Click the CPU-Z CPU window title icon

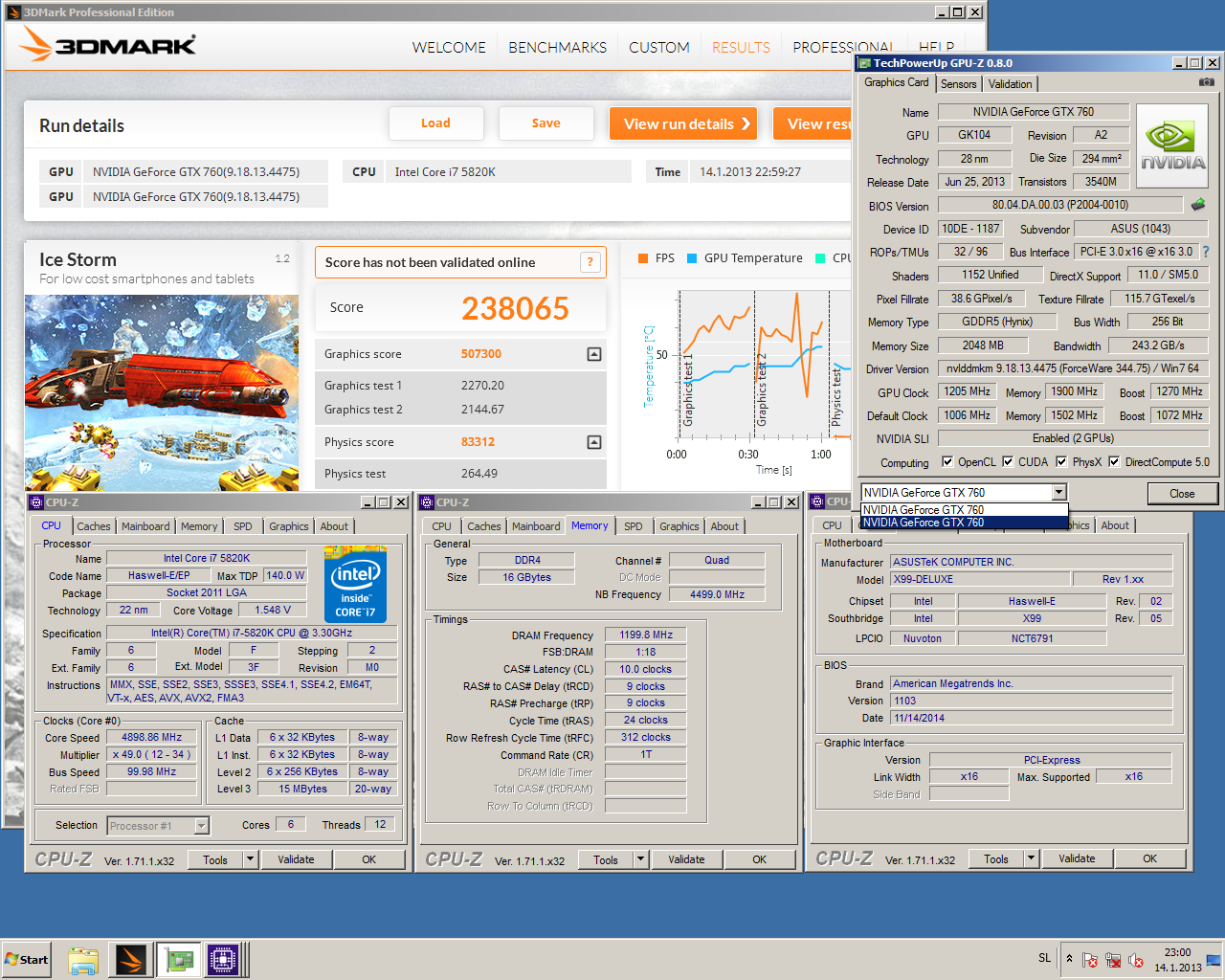(x=36, y=502)
